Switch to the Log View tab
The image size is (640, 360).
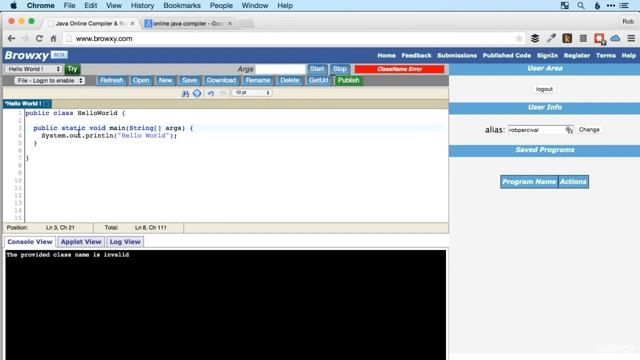coord(125,242)
